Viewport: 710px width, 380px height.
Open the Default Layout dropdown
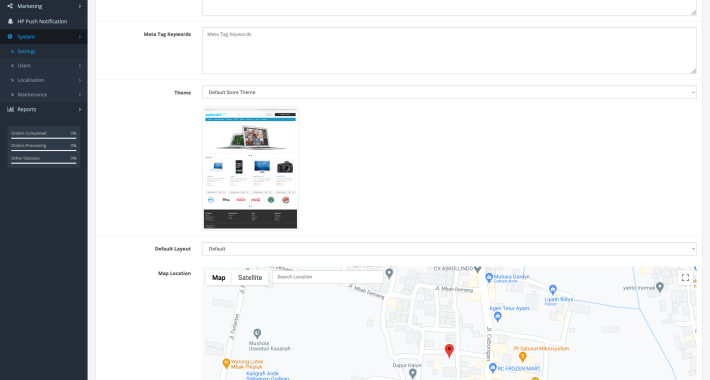[449, 249]
